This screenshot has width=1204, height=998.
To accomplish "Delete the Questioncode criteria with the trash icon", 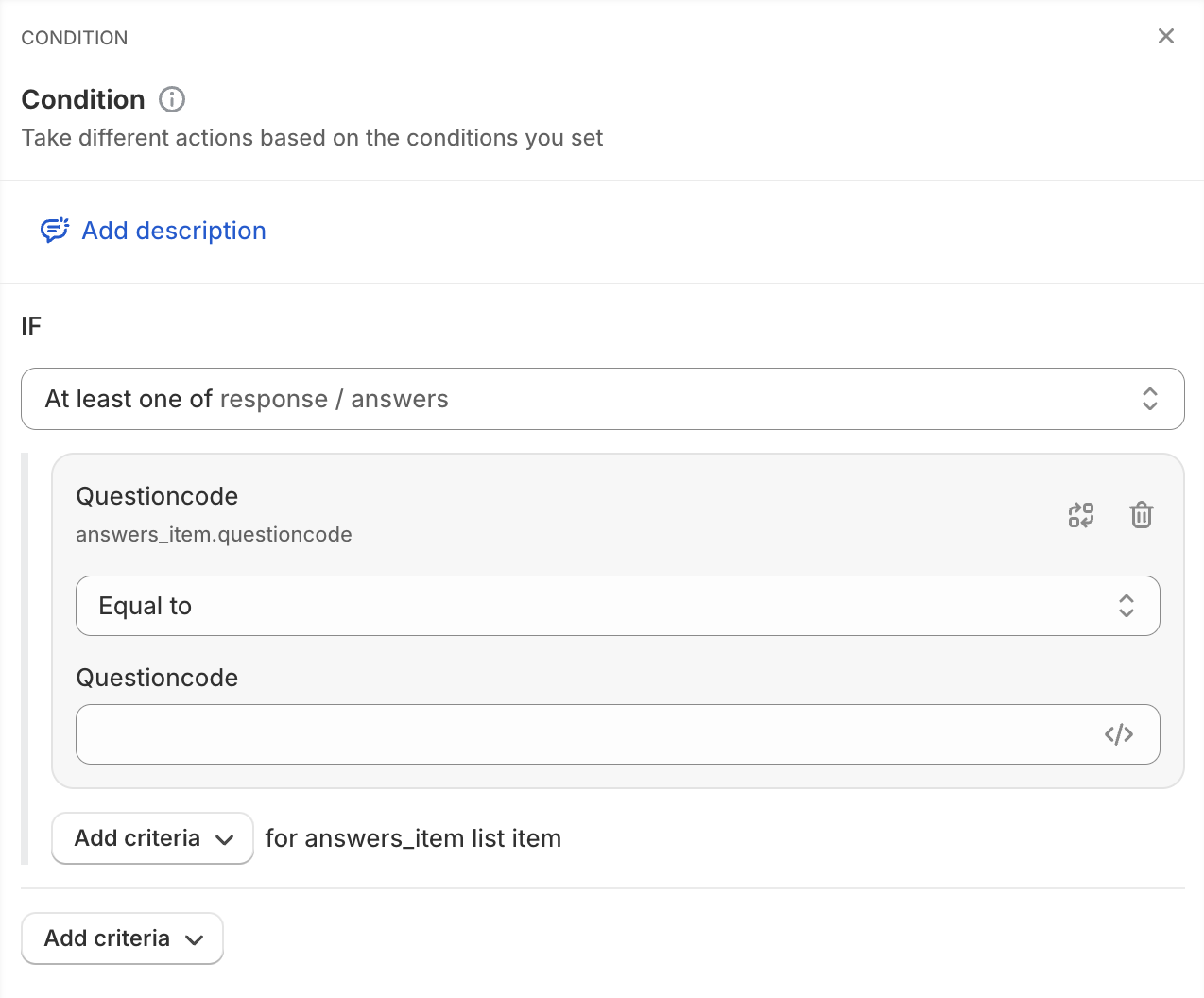I will pyautogui.click(x=1142, y=515).
